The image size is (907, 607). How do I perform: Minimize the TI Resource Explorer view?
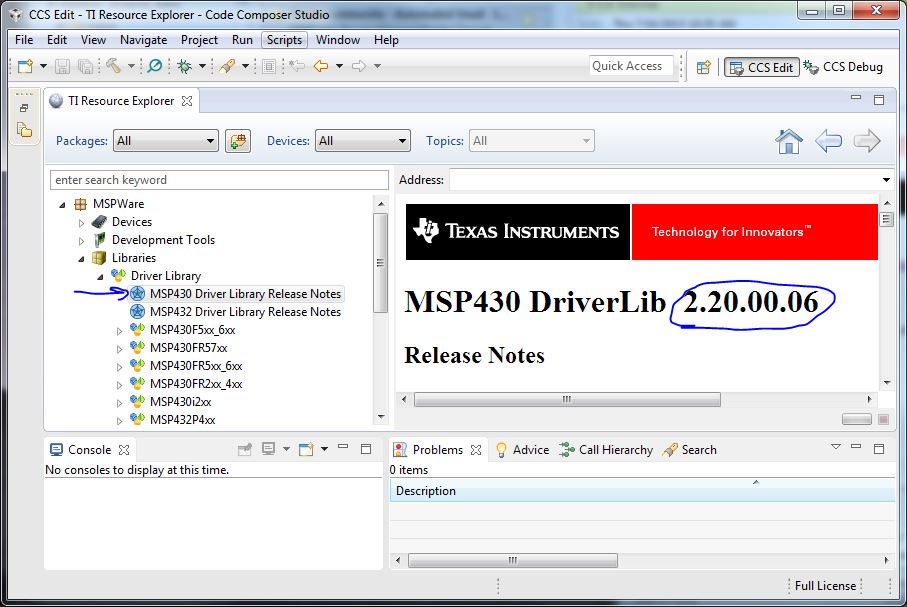pyautogui.click(x=856, y=98)
